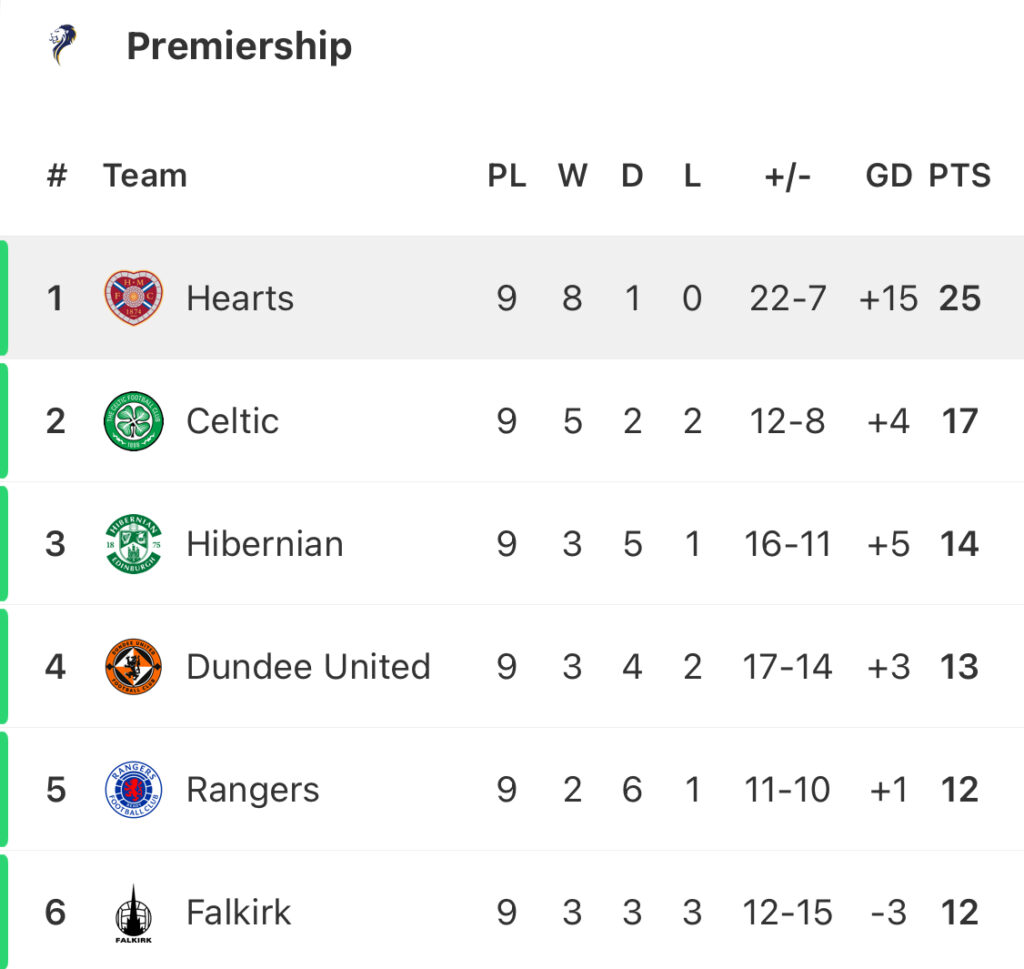This screenshot has height=969, width=1024.
Task: Sort table by PTS column header
Action: (959, 176)
